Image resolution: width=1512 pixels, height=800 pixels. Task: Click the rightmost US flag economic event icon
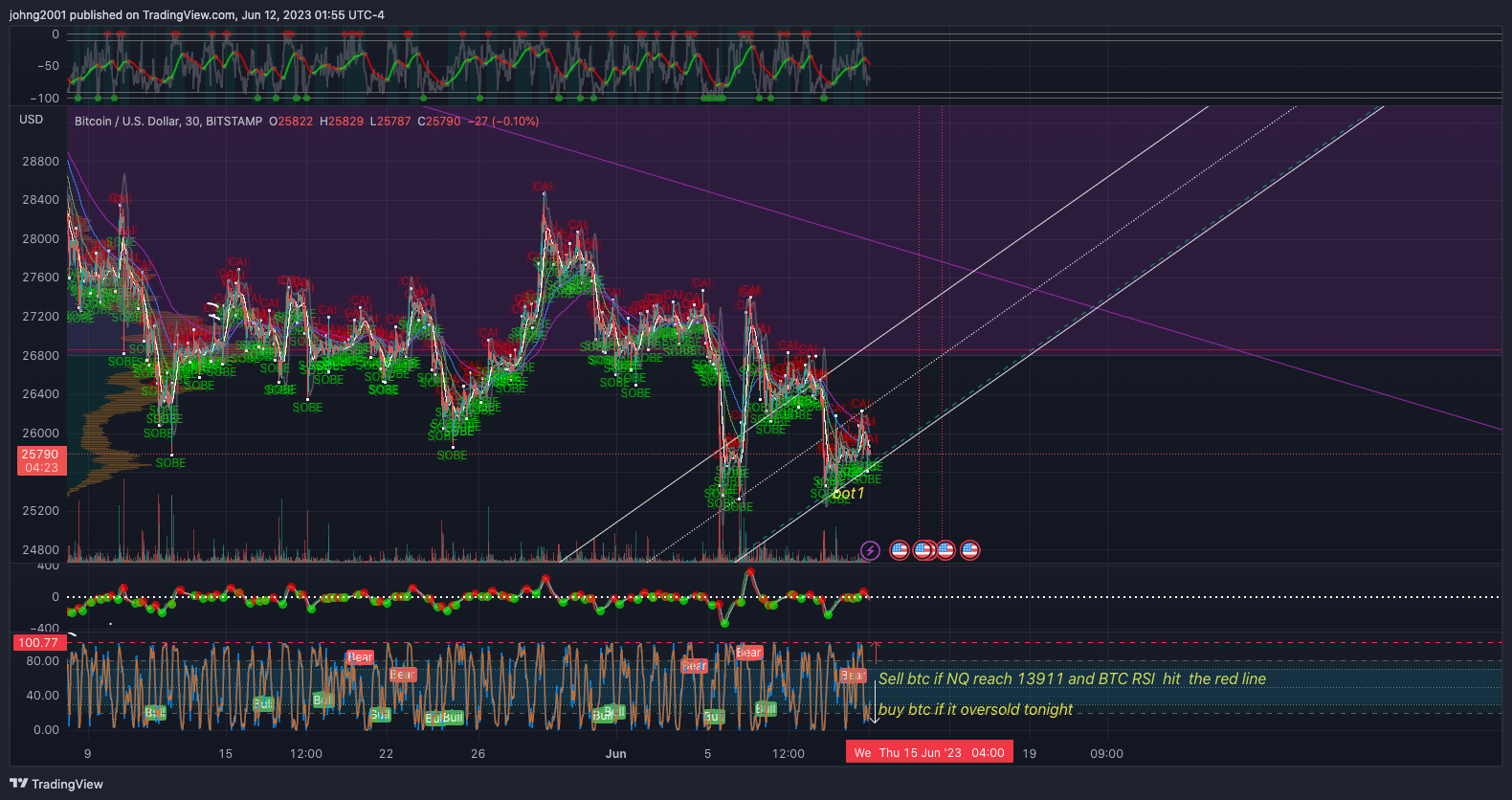point(969,550)
